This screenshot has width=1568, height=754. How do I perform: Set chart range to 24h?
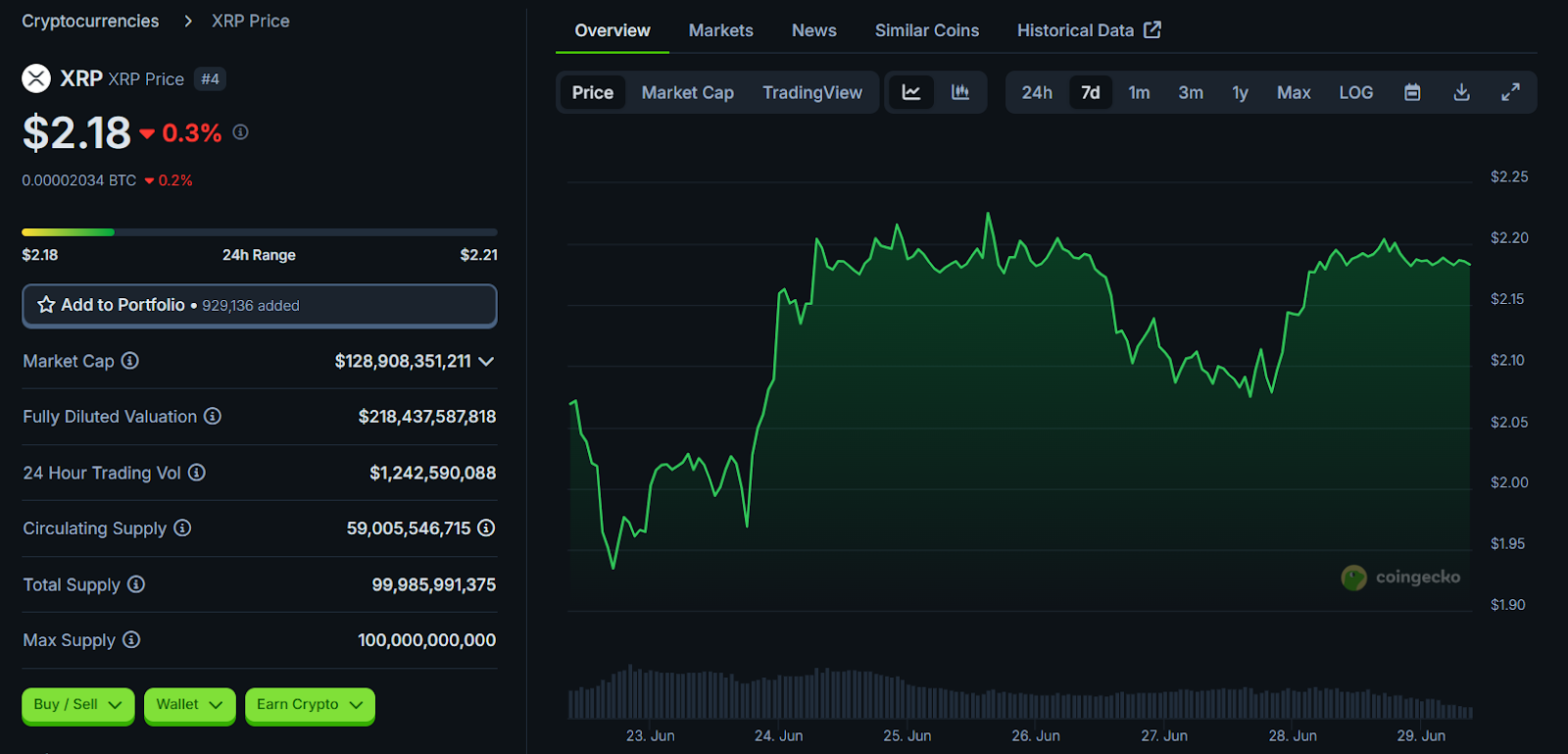pos(1037,92)
